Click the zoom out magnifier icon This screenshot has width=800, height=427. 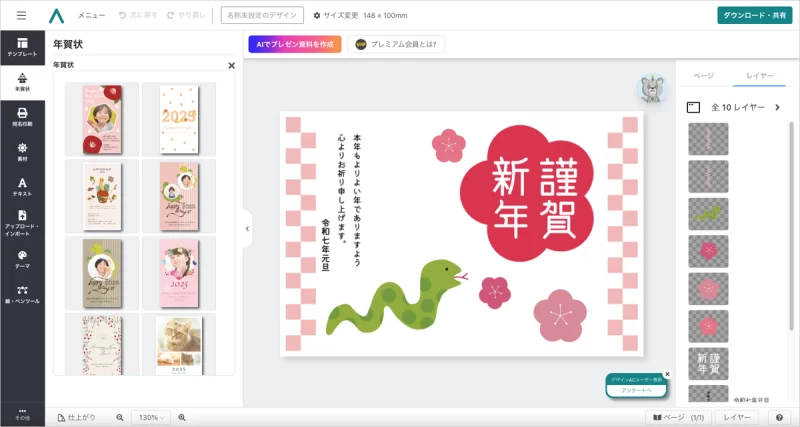pyautogui.click(x=120, y=417)
